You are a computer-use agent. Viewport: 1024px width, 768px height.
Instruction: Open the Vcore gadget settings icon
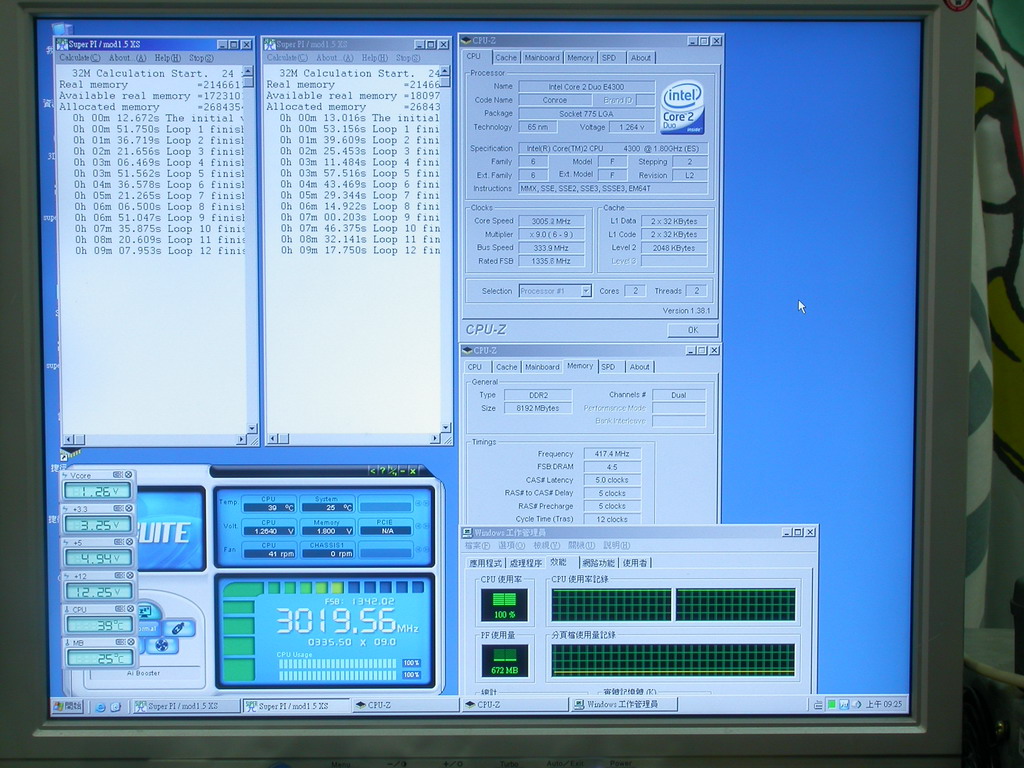[118, 475]
